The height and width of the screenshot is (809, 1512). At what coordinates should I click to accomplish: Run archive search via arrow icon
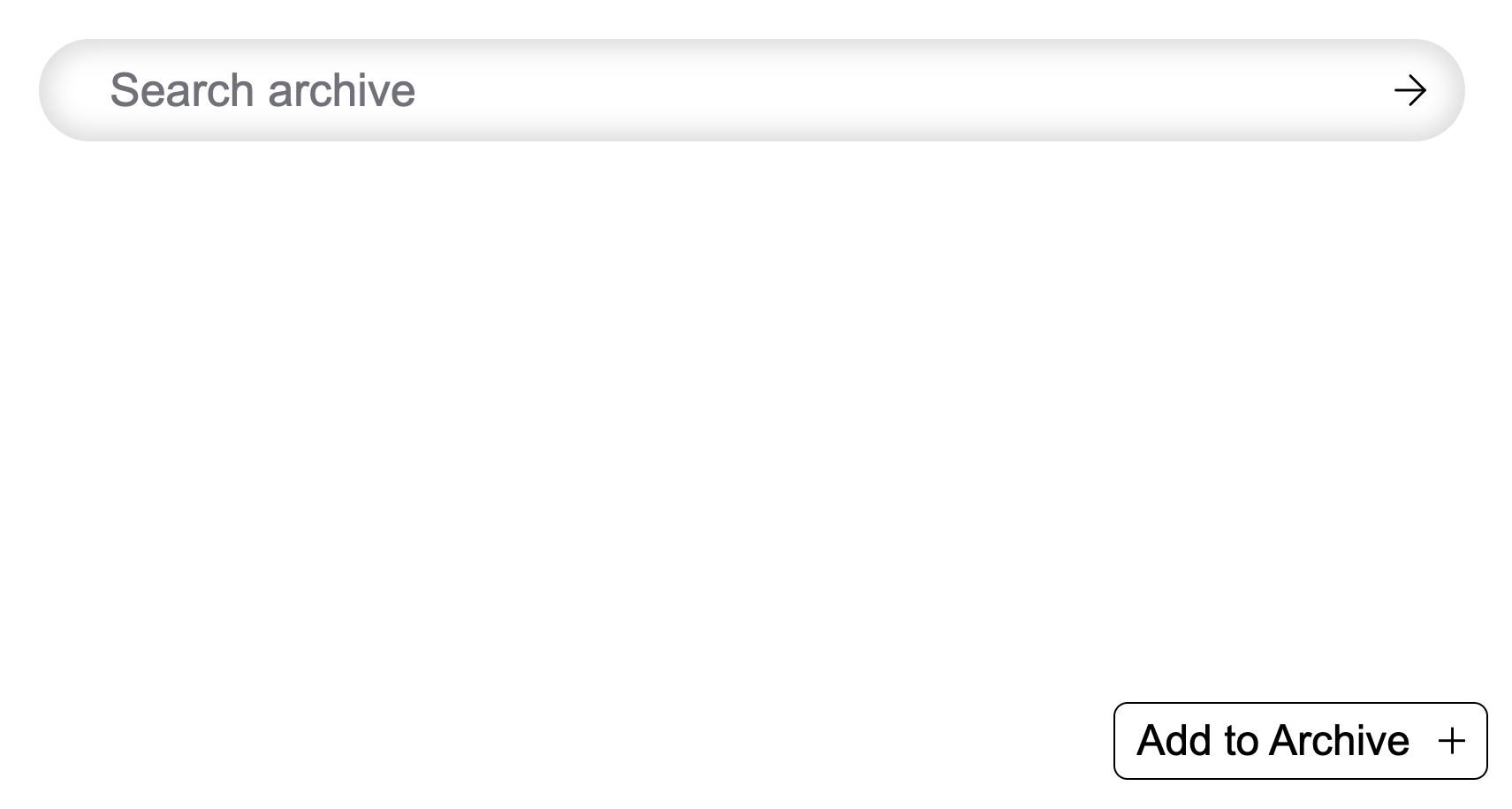(1409, 90)
